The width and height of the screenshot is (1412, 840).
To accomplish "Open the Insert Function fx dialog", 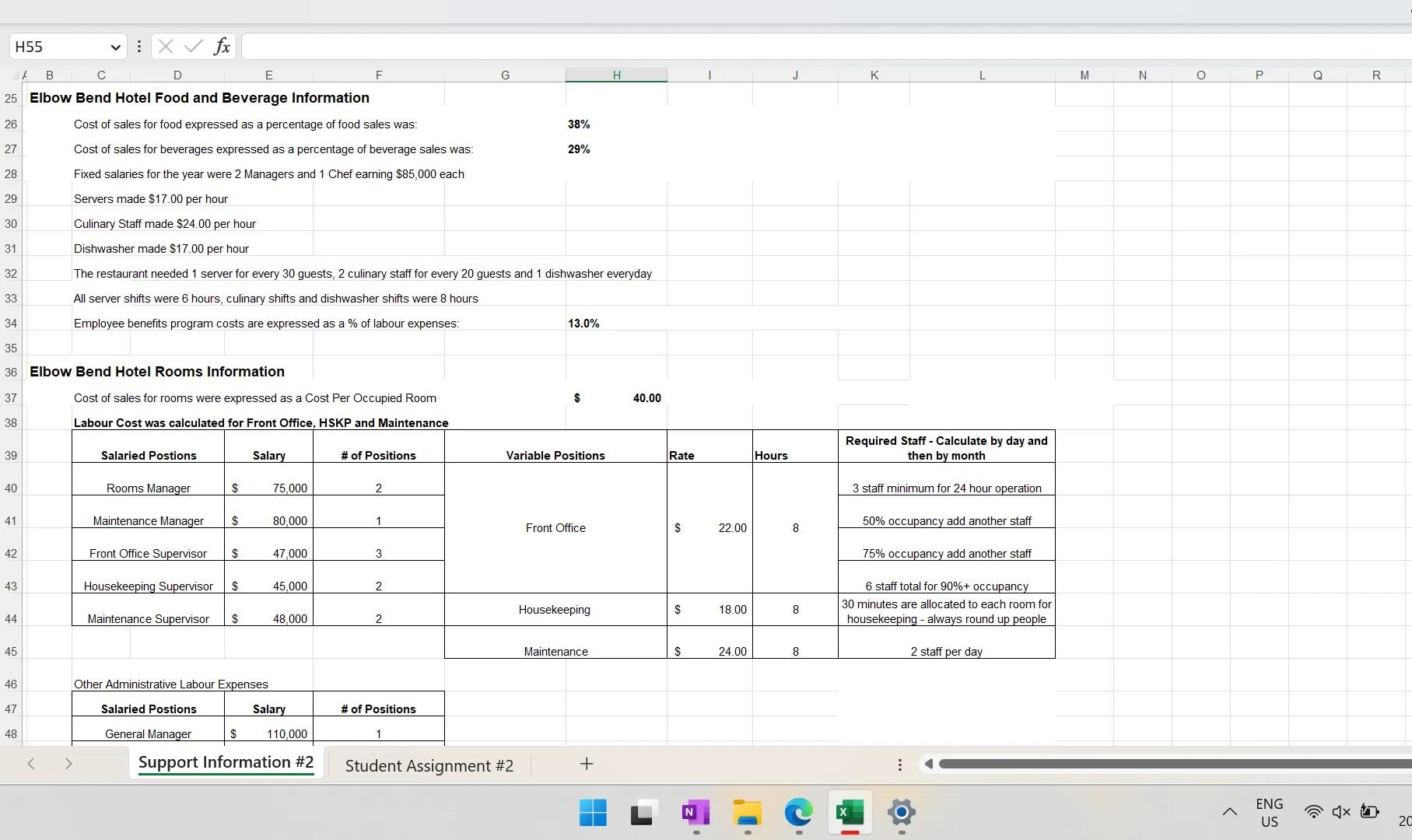I will pos(222,47).
